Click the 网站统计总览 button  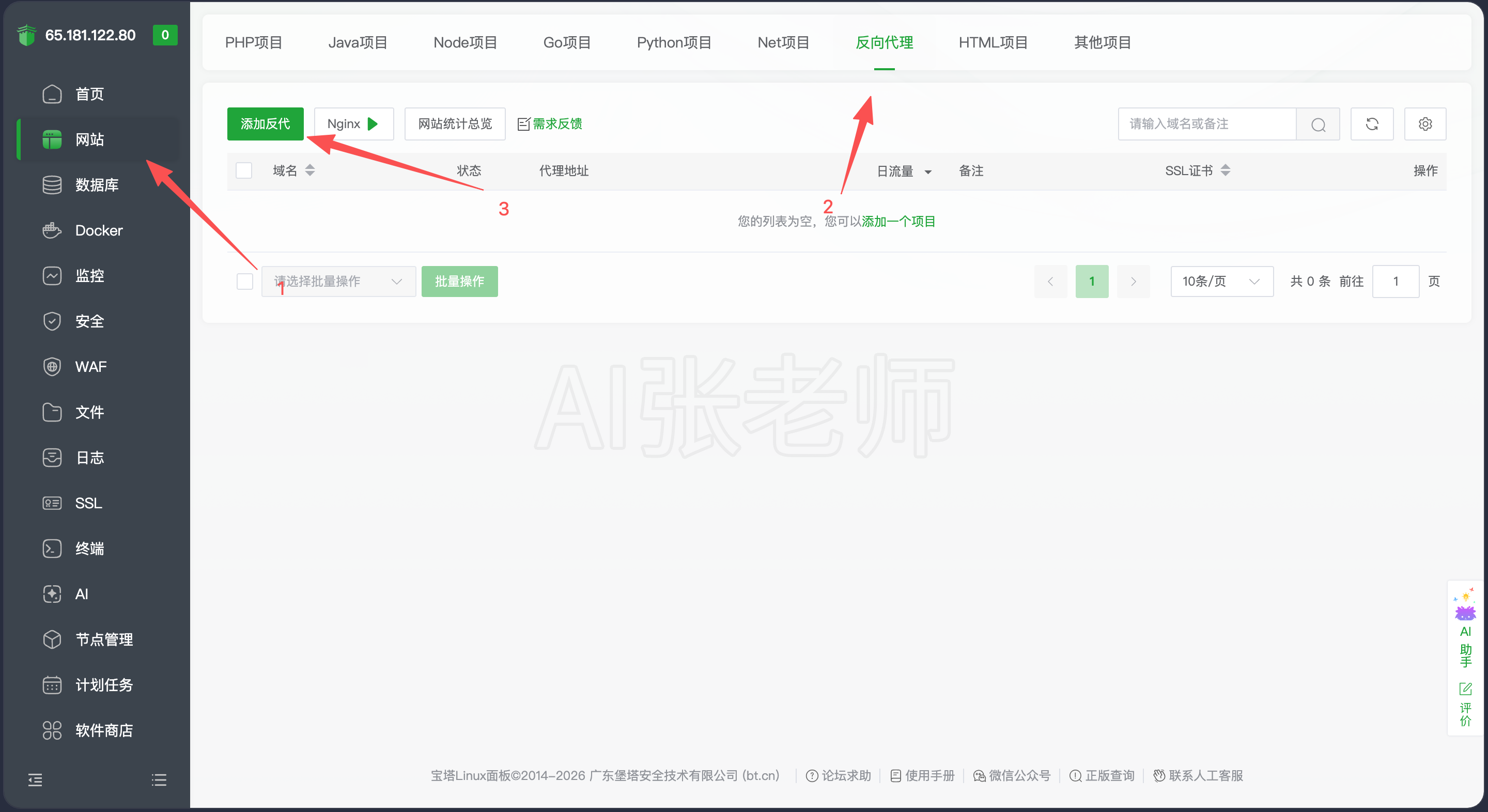(455, 124)
